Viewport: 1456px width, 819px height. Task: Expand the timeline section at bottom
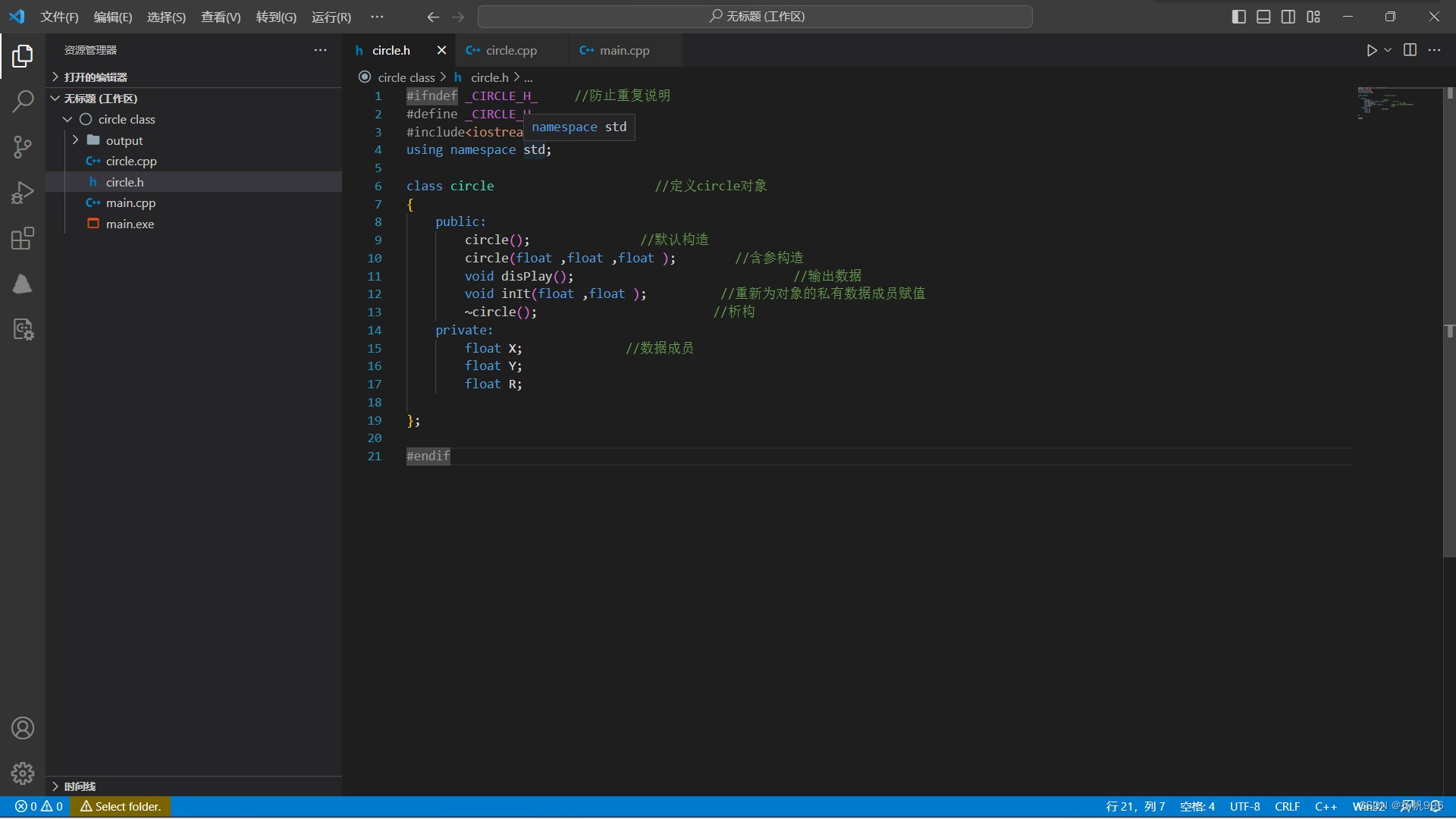pyautogui.click(x=80, y=786)
